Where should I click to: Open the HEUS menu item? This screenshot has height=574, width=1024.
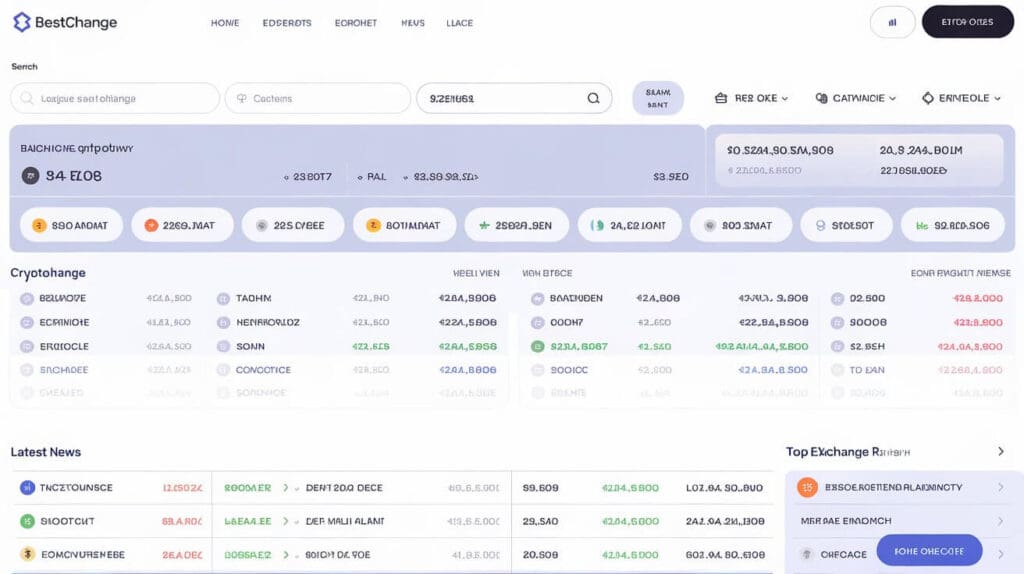[413, 23]
